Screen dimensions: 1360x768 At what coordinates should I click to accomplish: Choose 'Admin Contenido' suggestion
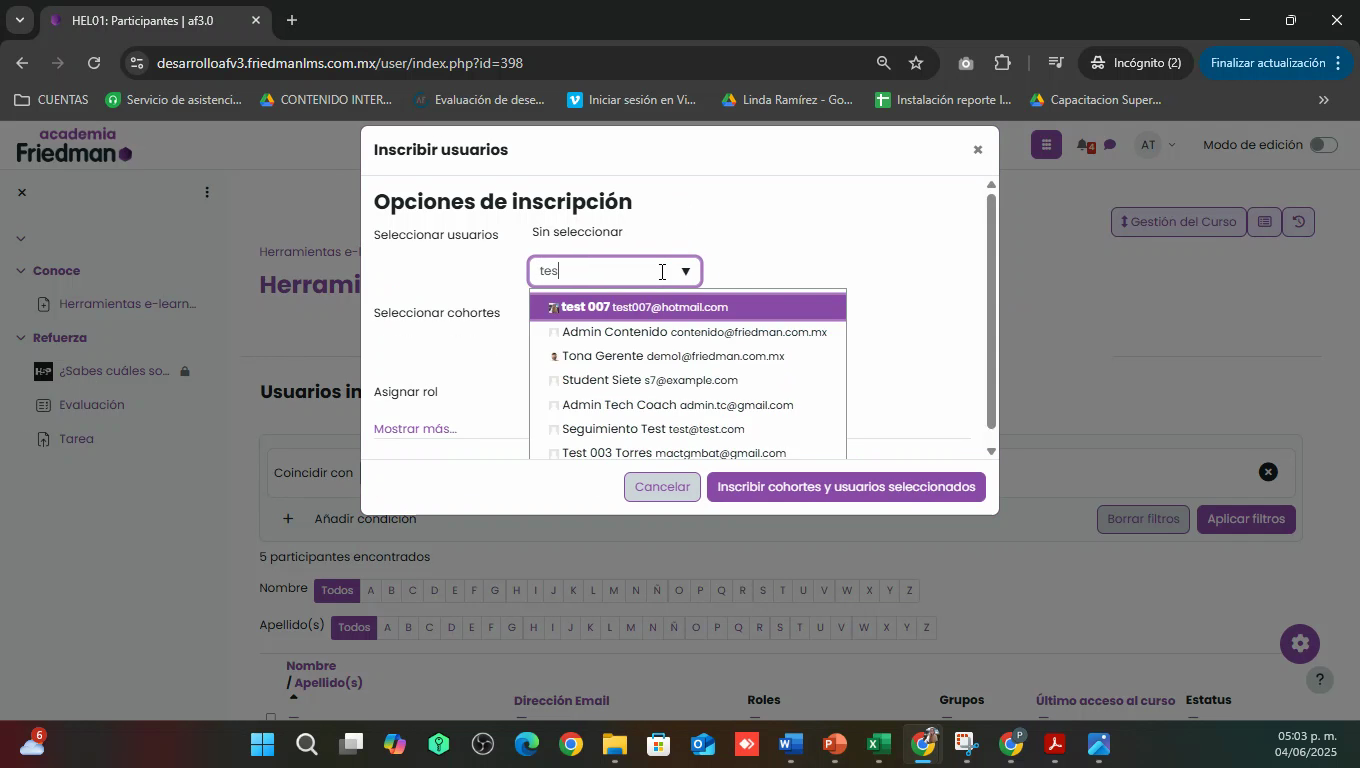688,332
